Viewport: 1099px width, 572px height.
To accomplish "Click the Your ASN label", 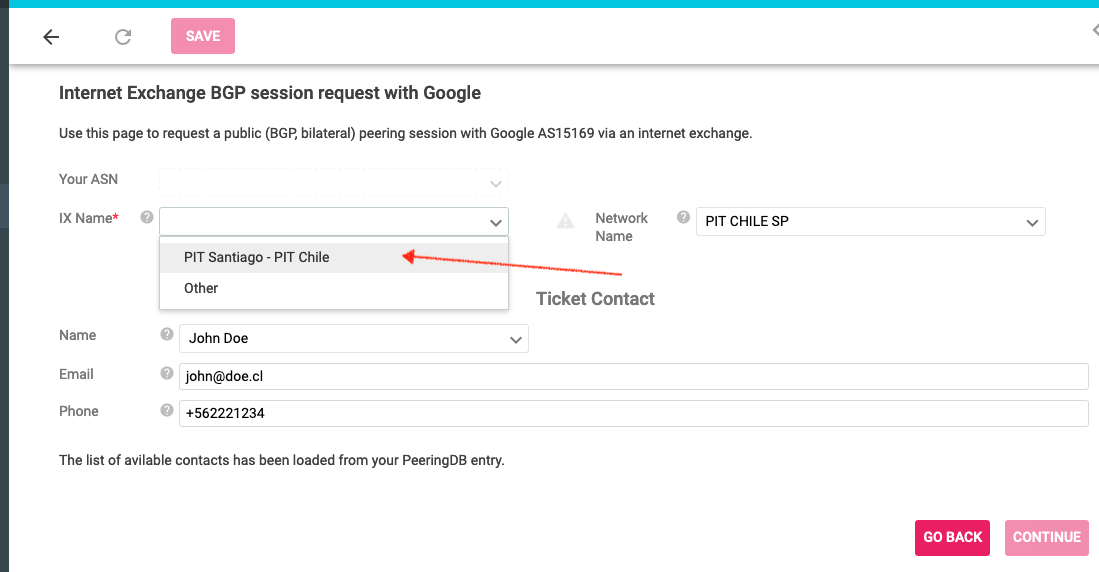I will (x=88, y=179).
